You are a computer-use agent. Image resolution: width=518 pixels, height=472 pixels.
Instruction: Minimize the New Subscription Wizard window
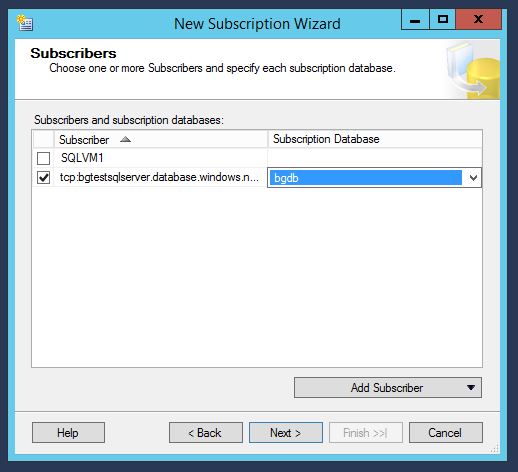click(415, 20)
